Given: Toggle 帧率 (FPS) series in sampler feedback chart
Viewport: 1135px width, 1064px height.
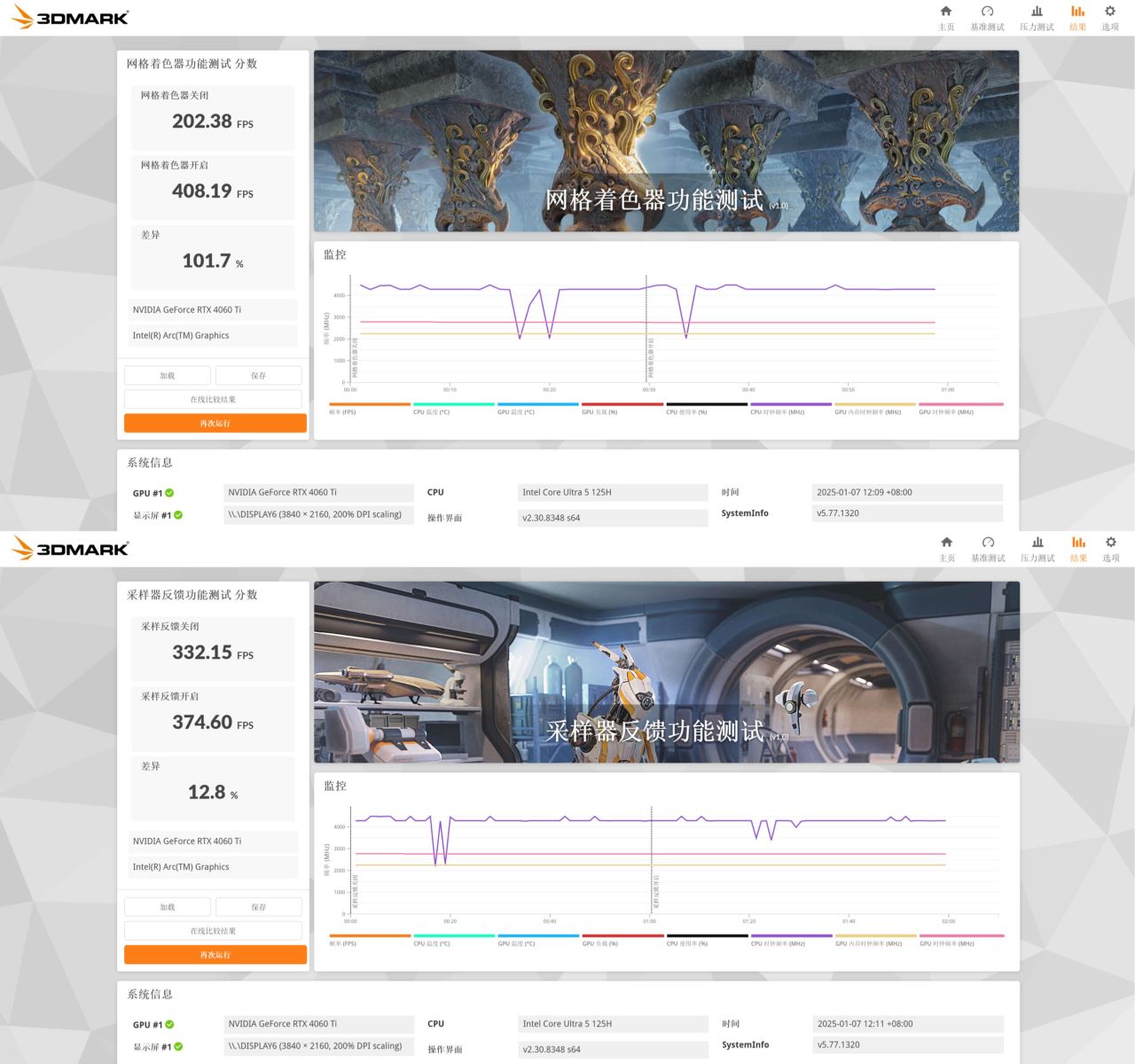Looking at the screenshot, I should (369, 940).
